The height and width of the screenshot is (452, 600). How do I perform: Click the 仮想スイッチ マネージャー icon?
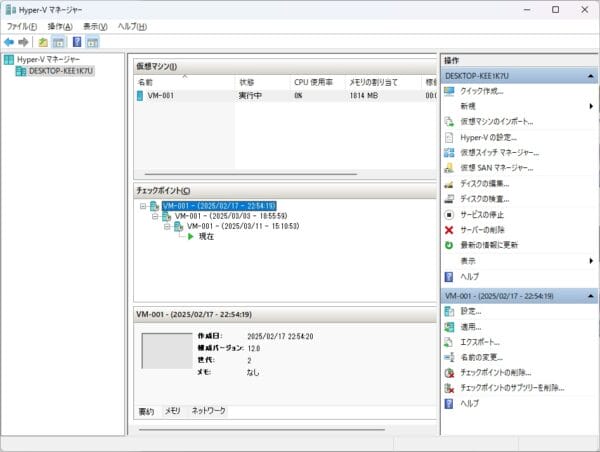pyautogui.click(x=449, y=153)
